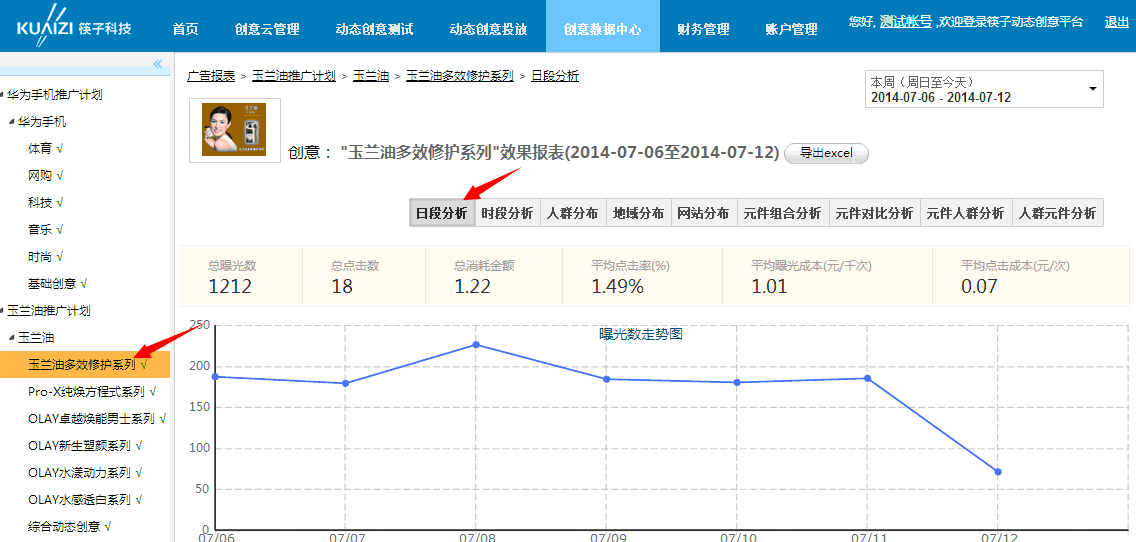Open the creative ad thumbnail image
Viewport: 1136px width, 542px height.
point(235,130)
